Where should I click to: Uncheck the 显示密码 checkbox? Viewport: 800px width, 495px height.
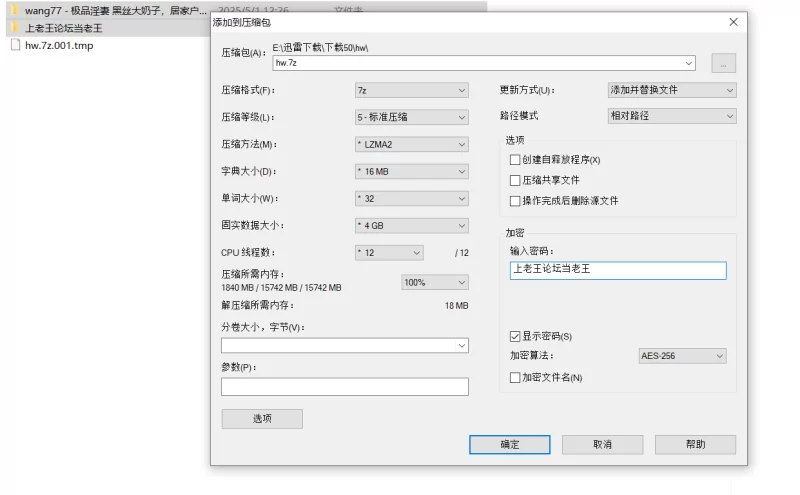pyautogui.click(x=515, y=336)
